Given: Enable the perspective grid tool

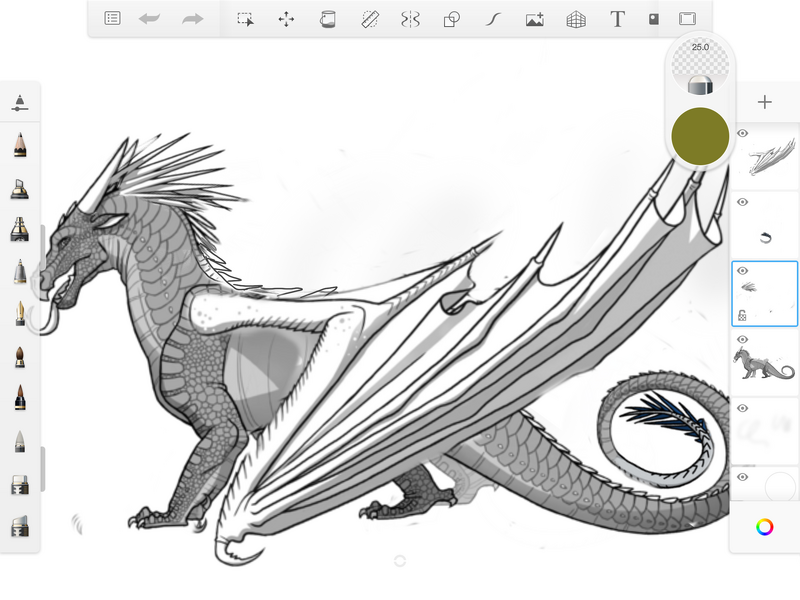Looking at the screenshot, I should pos(575,19).
